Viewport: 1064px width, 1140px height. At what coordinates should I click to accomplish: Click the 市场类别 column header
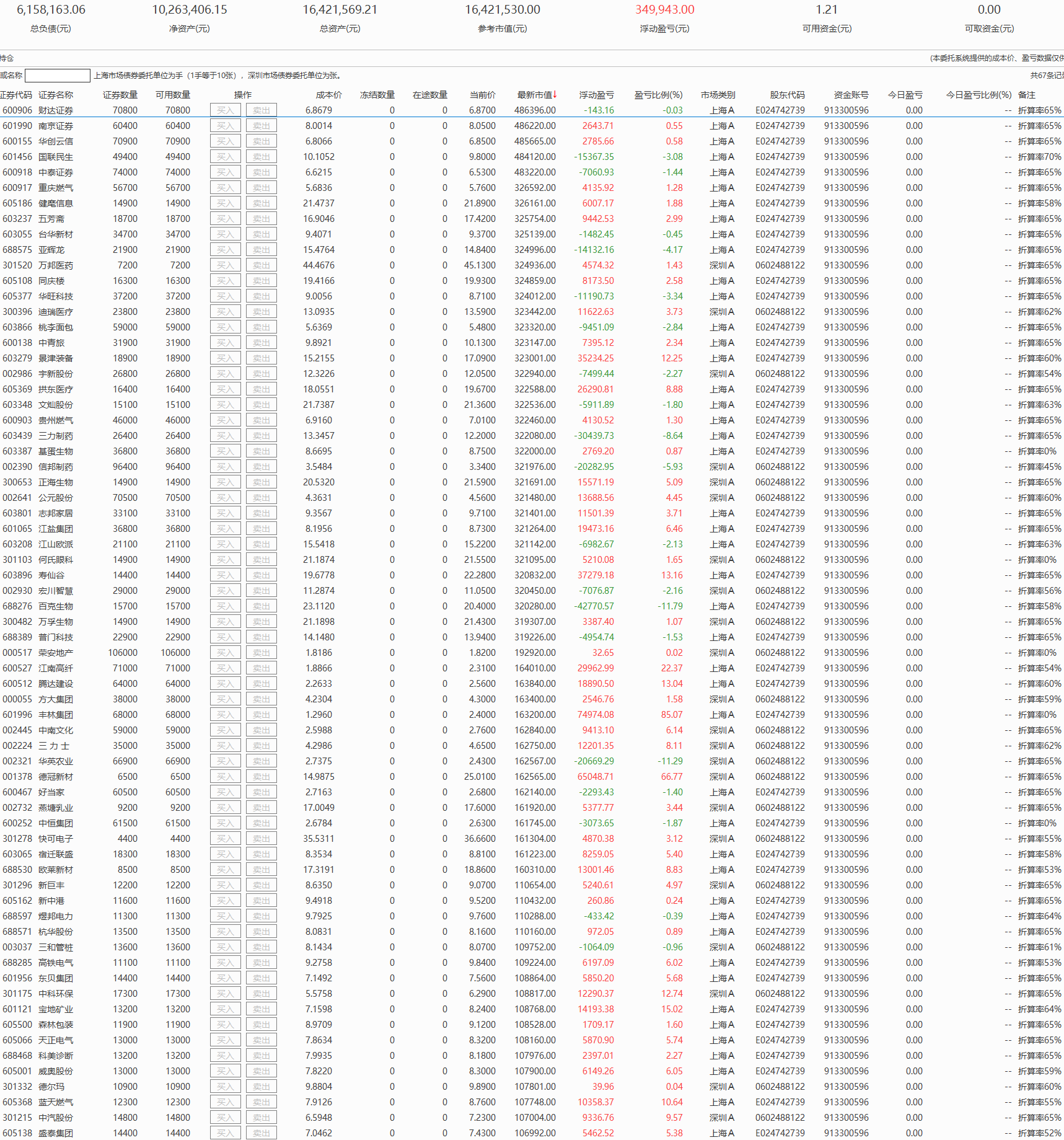click(x=718, y=95)
